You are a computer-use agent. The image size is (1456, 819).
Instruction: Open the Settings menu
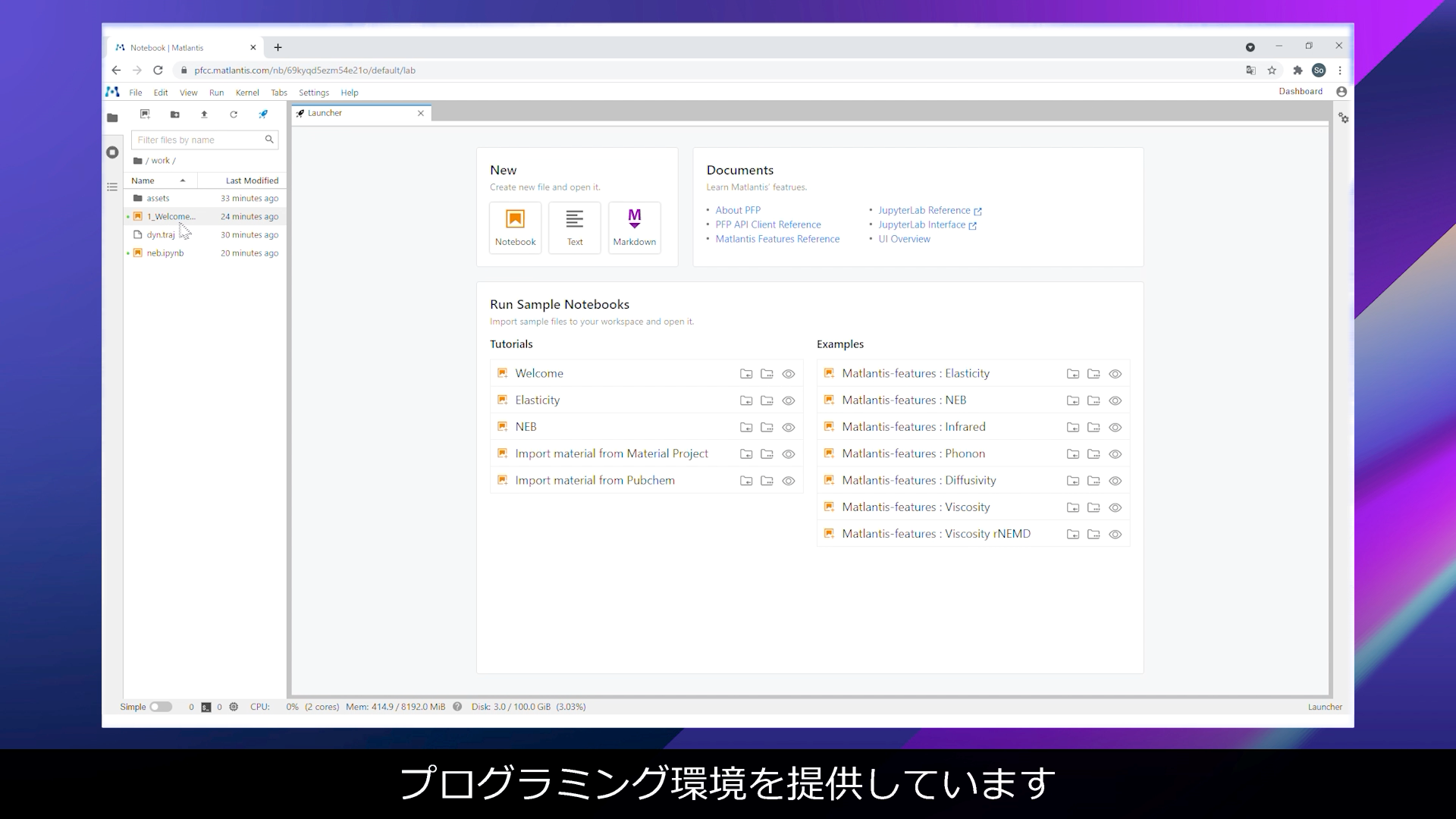tap(313, 93)
